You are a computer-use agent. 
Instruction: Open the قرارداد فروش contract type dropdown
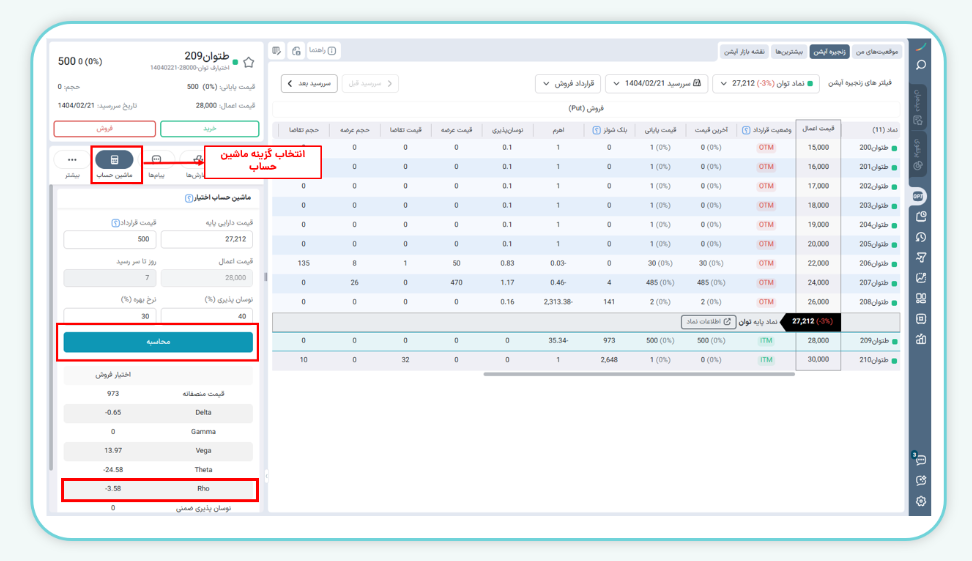(x=567, y=83)
